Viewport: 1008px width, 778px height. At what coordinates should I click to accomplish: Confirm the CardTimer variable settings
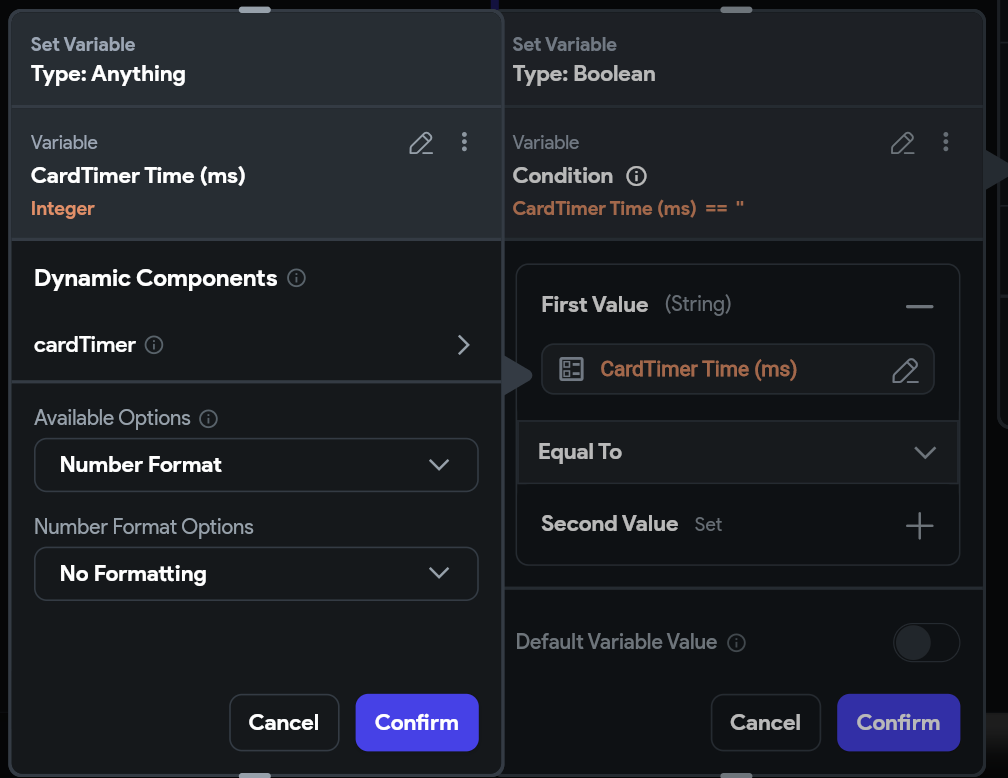(x=417, y=722)
